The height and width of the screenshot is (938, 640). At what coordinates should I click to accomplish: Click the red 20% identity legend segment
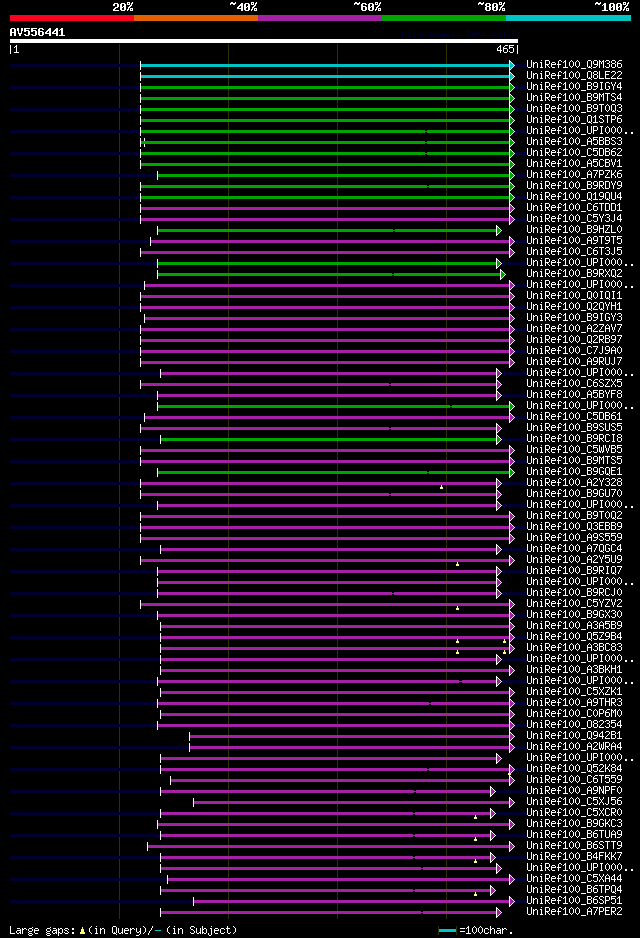coord(72,19)
